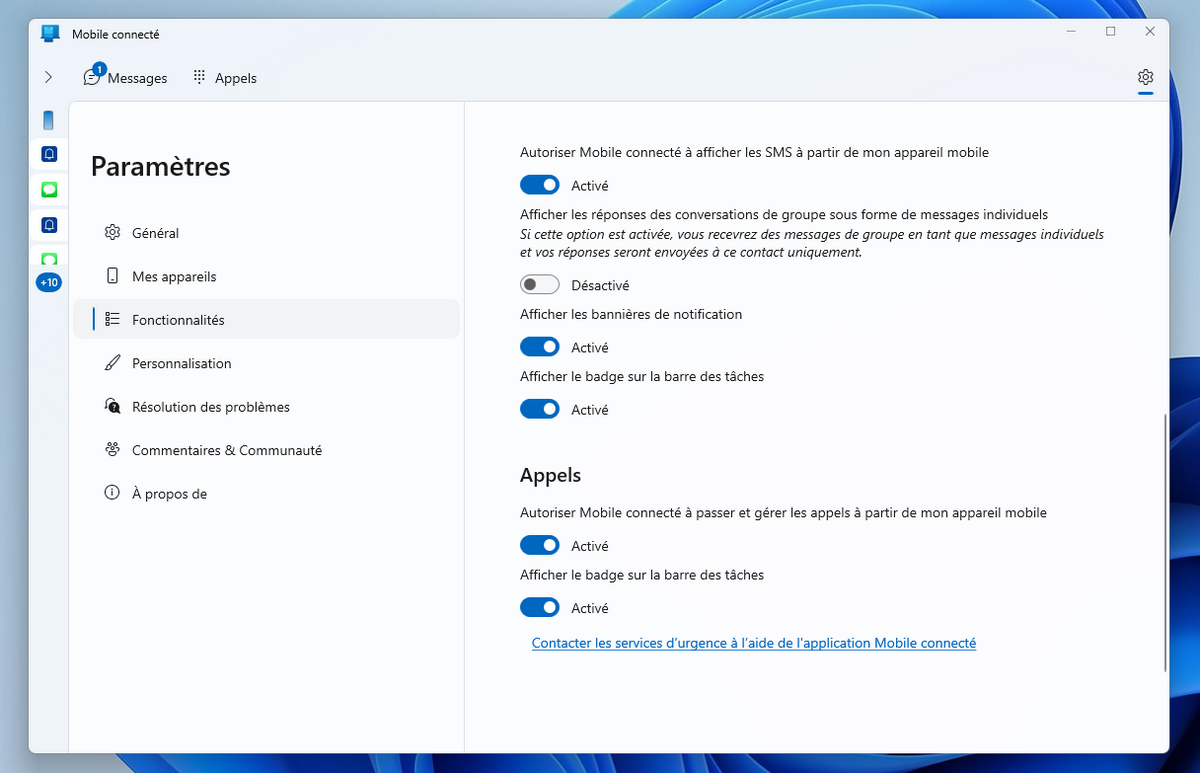The width and height of the screenshot is (1200, 773).
Task: Click the gear icon beside Général
Action: (x=112, y=232)
